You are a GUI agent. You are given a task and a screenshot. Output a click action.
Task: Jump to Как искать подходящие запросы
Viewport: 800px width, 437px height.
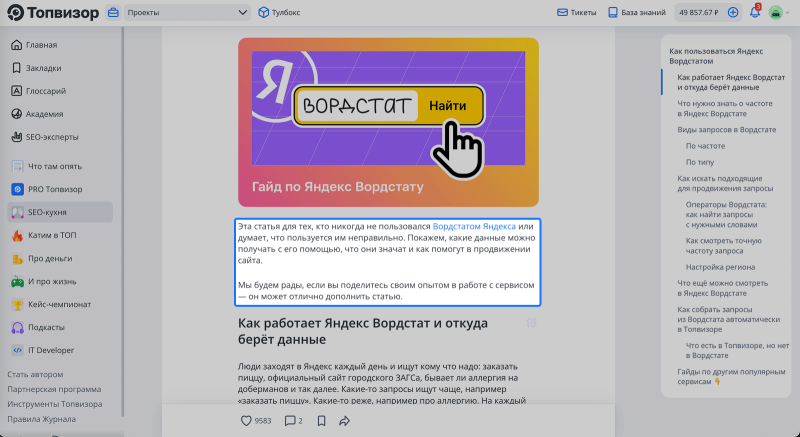coord(725,184)
